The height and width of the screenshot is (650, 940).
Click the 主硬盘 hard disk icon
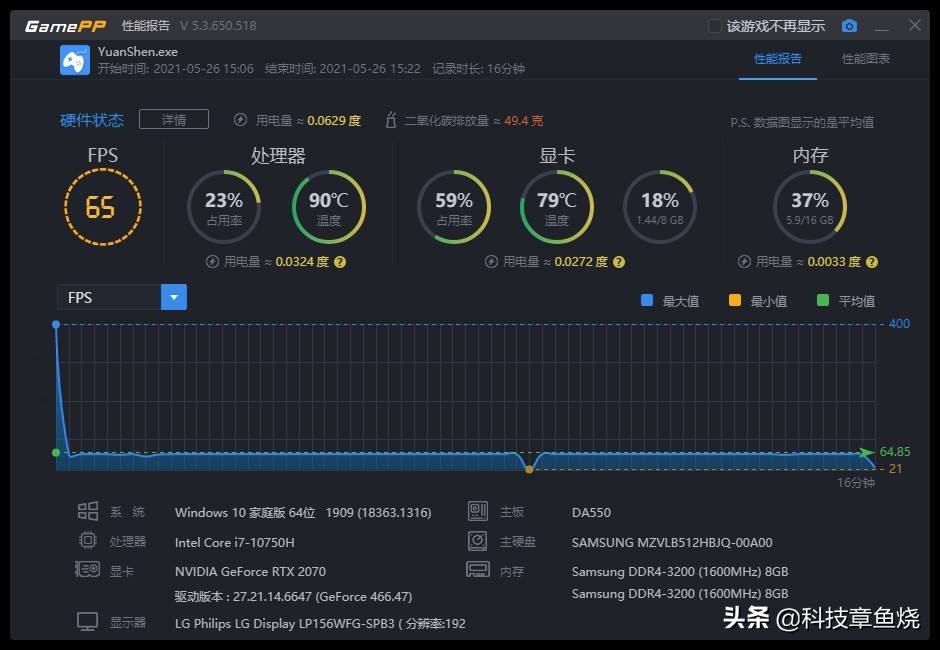(x=477, y=540)
